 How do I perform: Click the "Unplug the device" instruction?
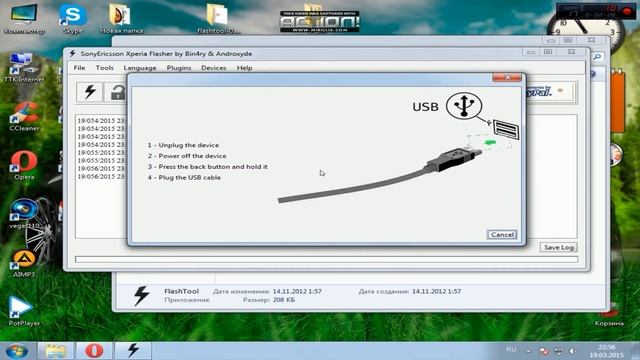183,145
